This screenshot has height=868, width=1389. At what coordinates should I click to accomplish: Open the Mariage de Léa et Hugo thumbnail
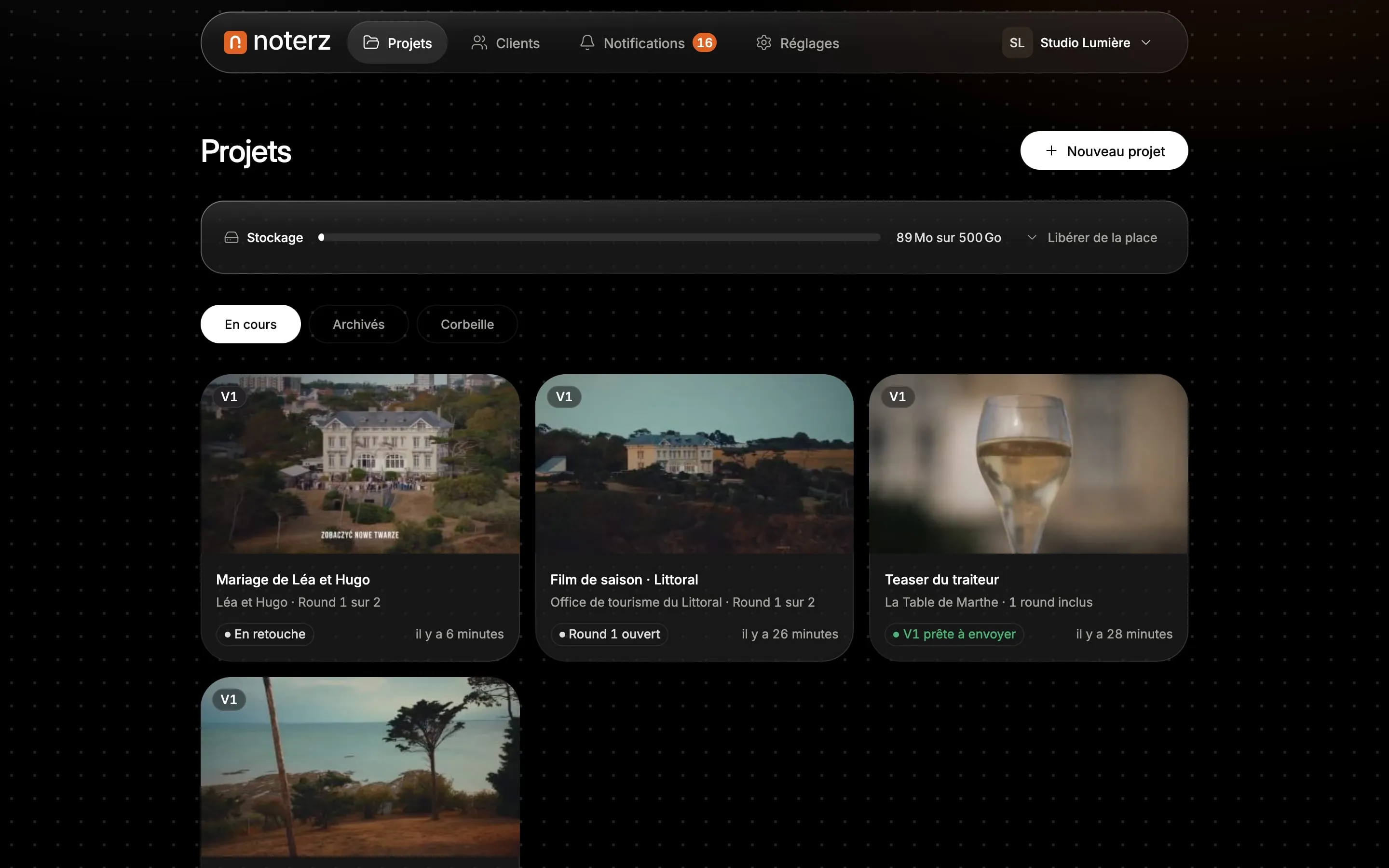point(360,464)
